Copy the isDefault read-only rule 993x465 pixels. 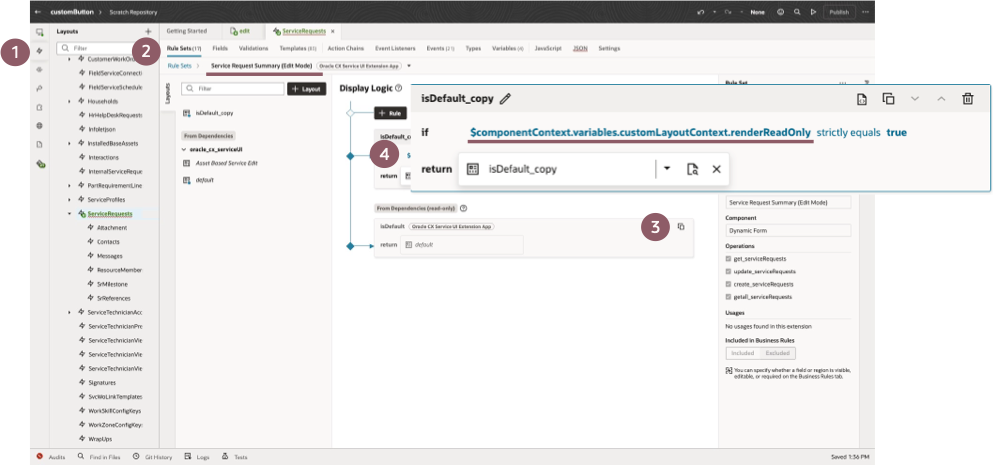(x=681, y=226)
